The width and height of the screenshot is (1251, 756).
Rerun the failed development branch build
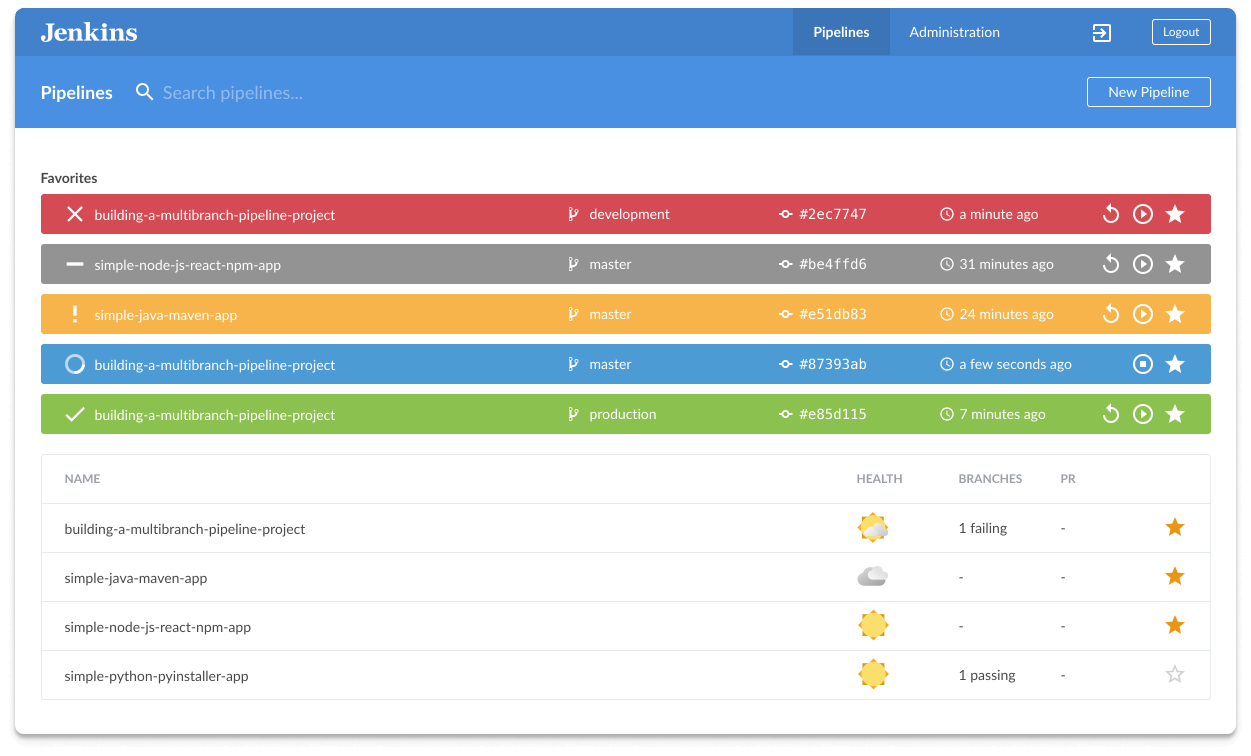pyautogui.click(x=1110, y=214)
